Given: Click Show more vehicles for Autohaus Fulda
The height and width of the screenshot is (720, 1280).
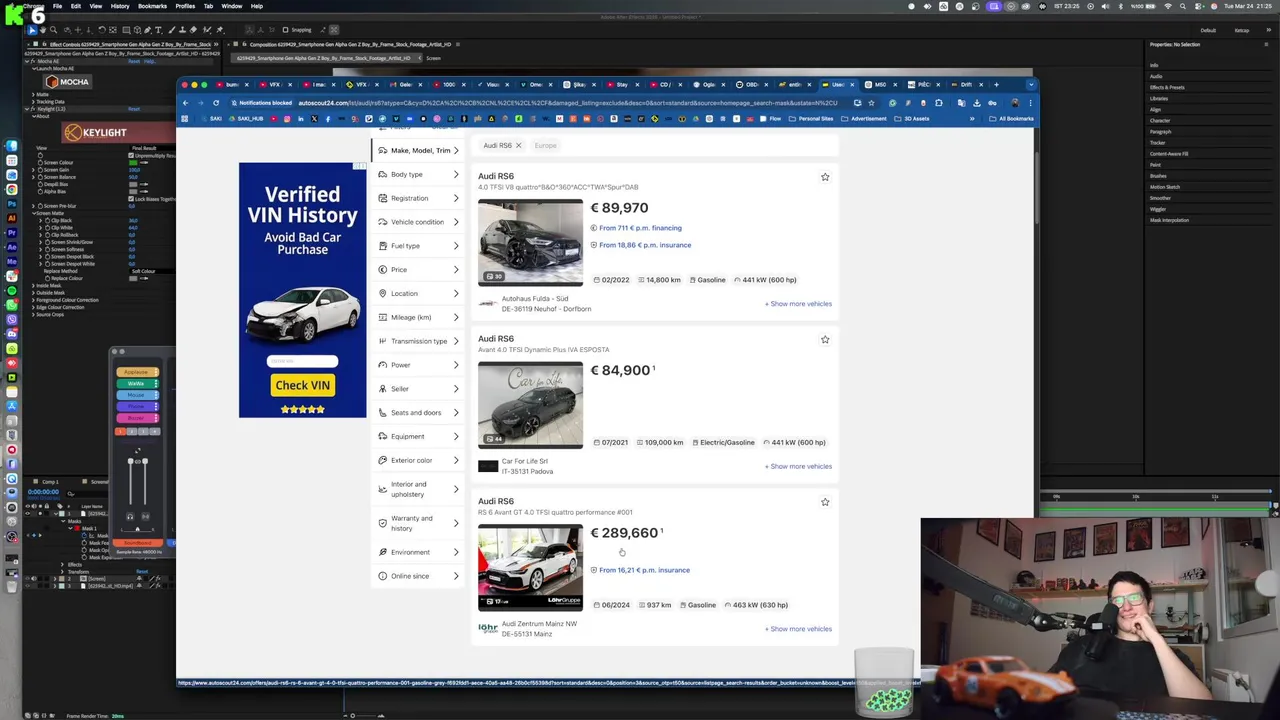Looking at the screenshot, I should 798,304.
